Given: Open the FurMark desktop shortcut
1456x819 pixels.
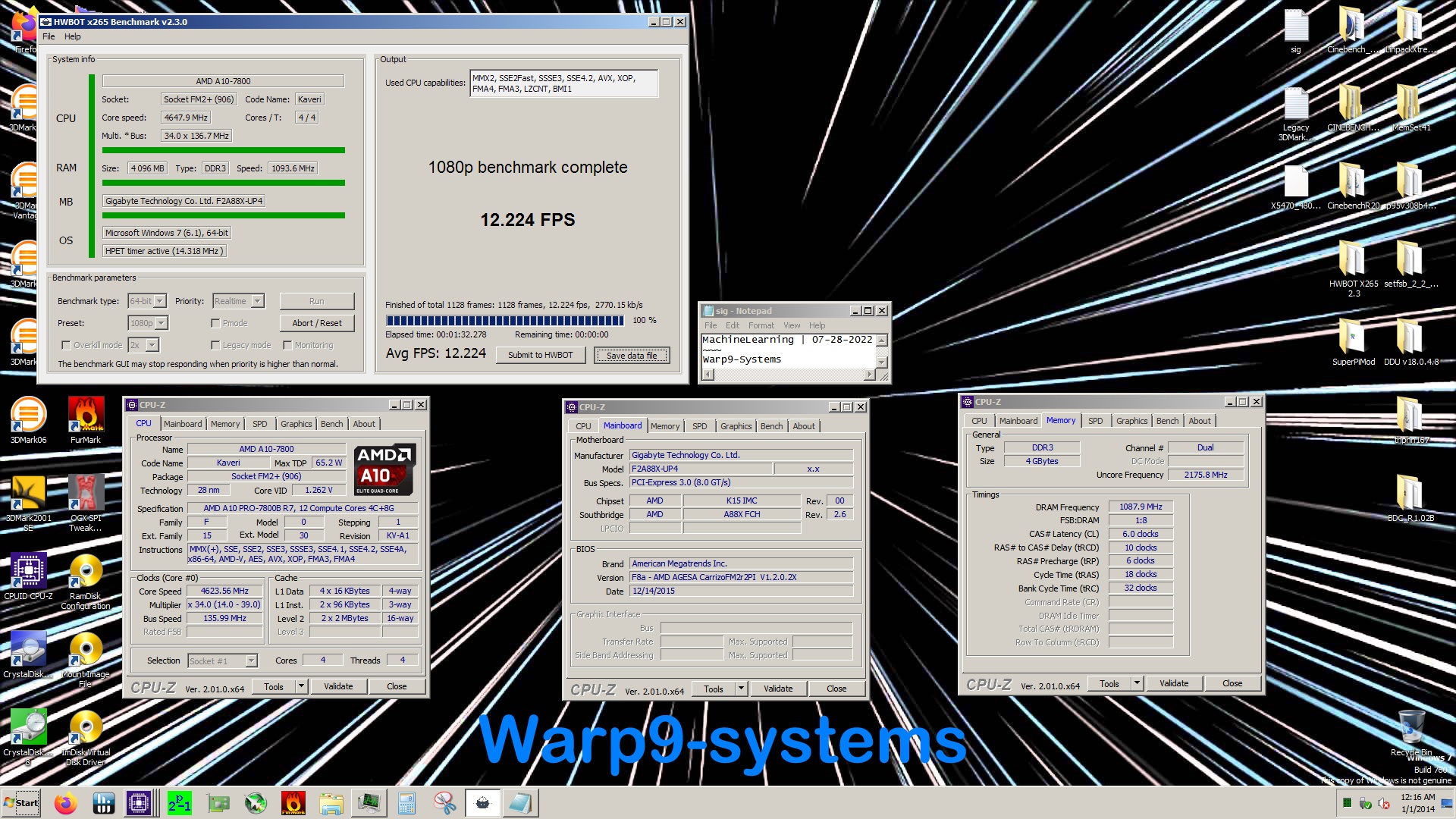Looking at the screenshot, I should 86,419.
